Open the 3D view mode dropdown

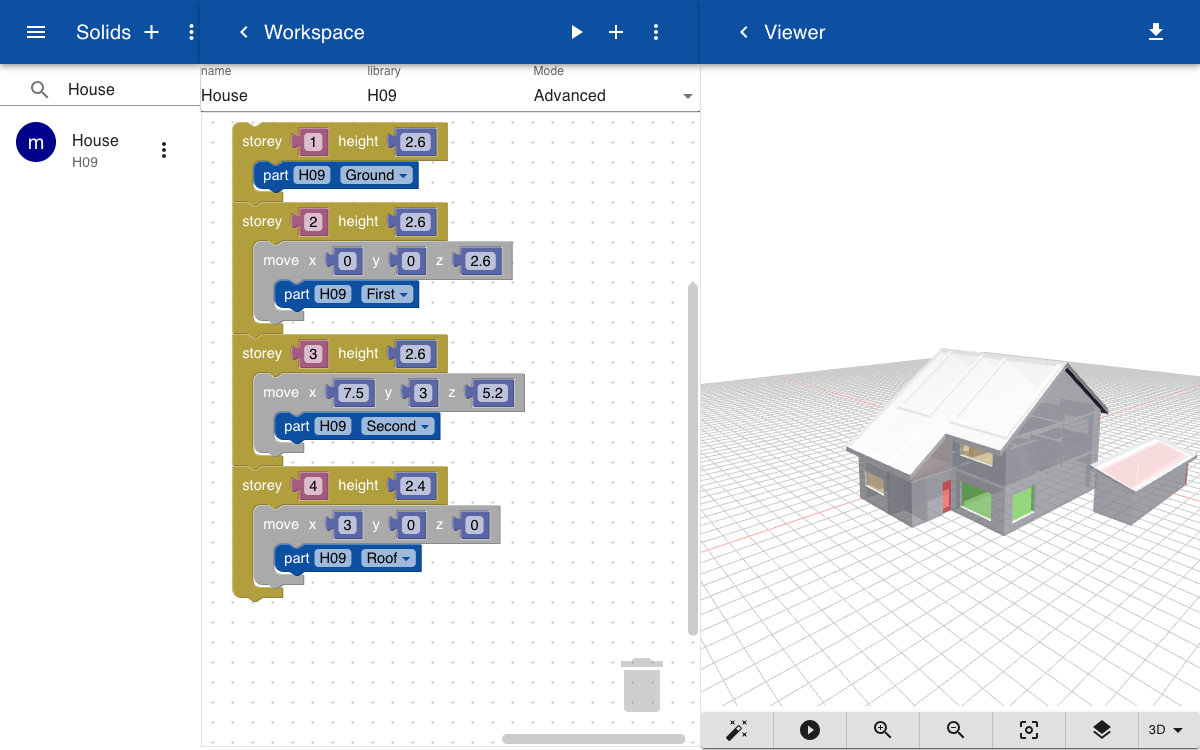click(x=1166, y=730)
